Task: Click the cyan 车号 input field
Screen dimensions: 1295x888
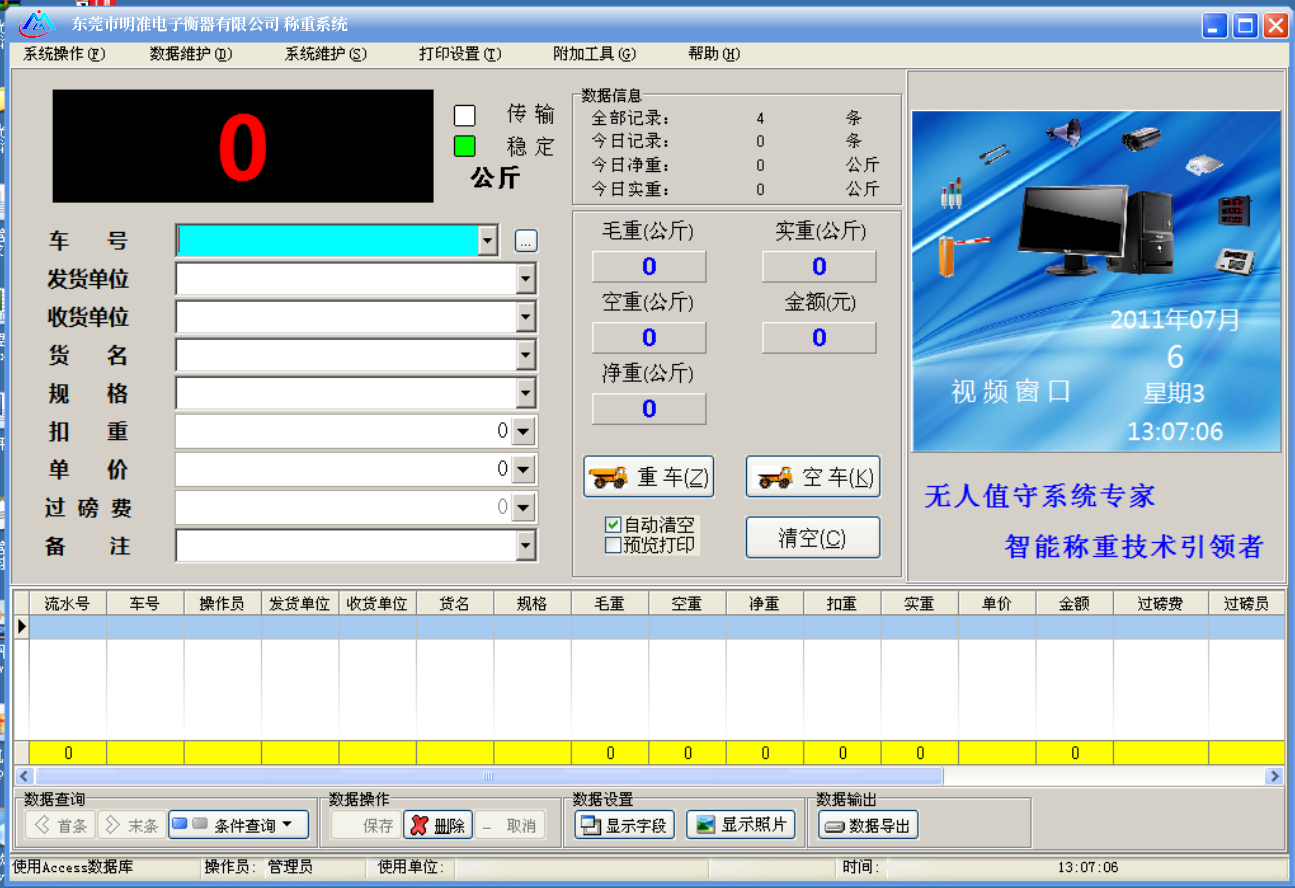Action: [x=328, y=240]
